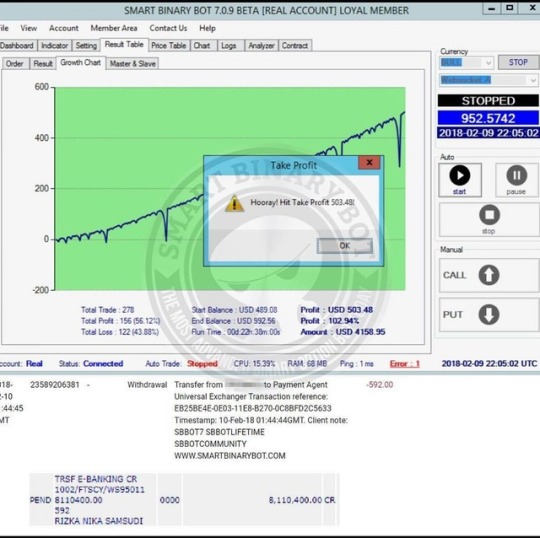Click the 8,110,400.00 CR bank amount
This screenshot has height=538, width=540.
coord(302,500)
